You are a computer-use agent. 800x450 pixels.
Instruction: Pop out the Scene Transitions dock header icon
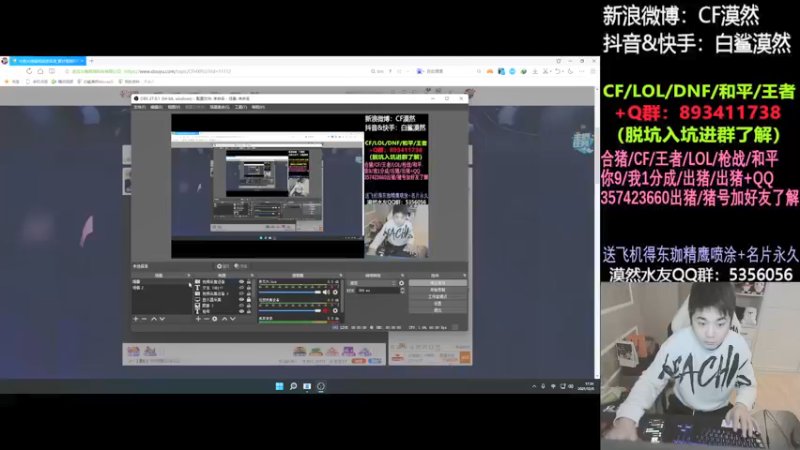[x=403, y=276]
